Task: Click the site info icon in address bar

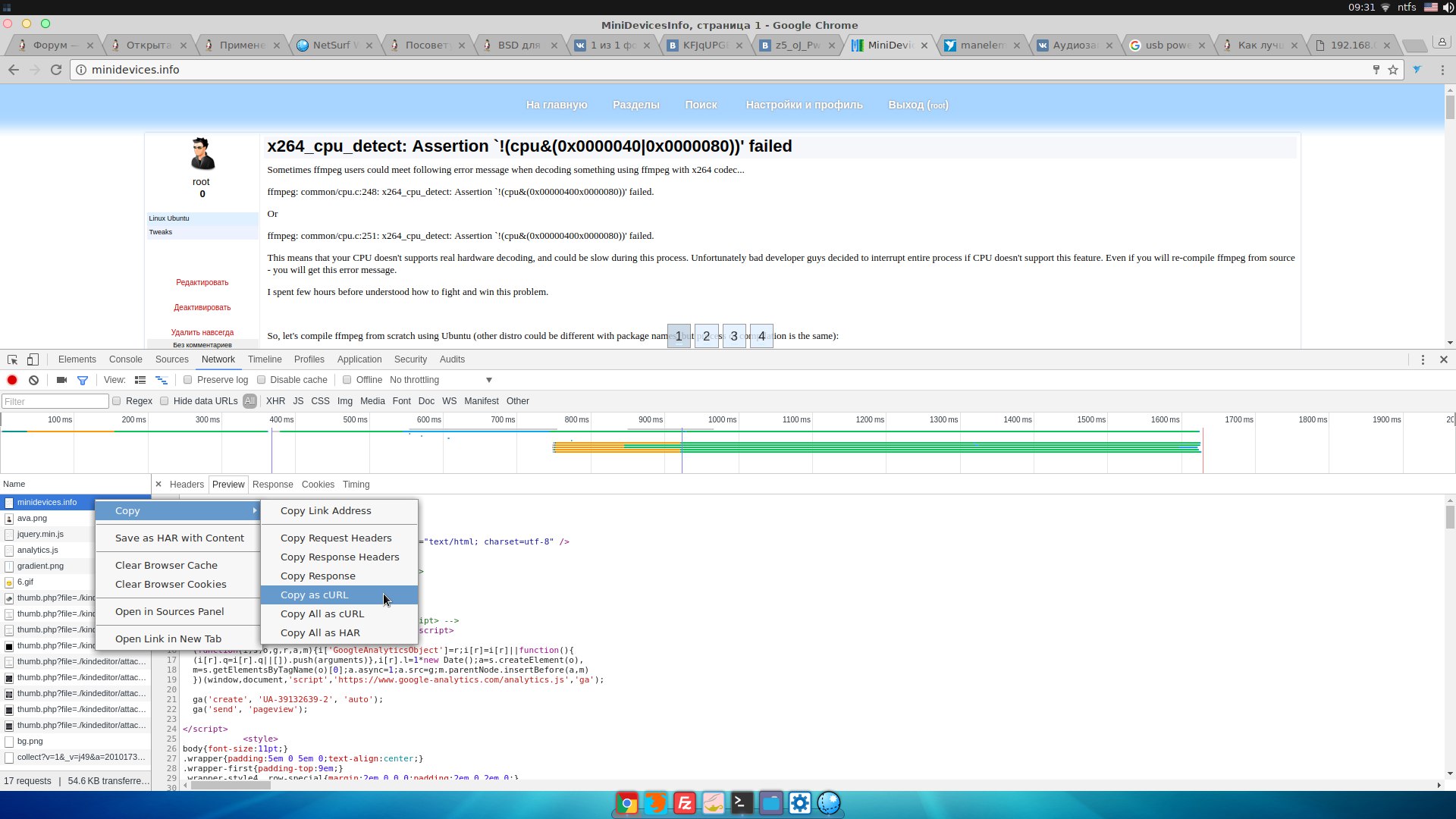Action: coord(80,70)
